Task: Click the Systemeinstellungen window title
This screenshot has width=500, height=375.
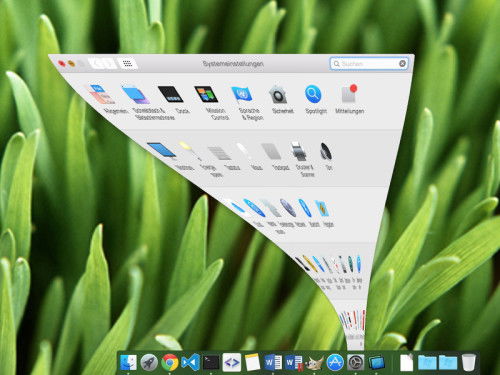Action: 233,63
